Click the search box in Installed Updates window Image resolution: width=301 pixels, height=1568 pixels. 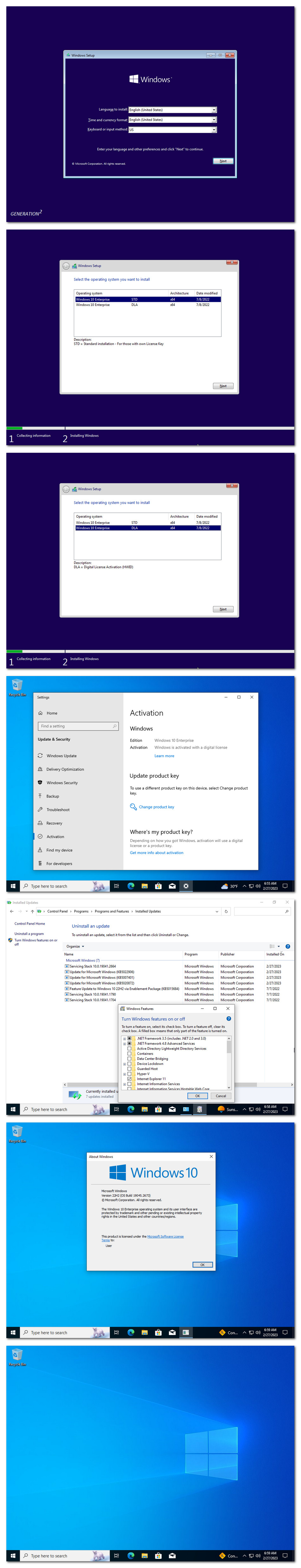coord(262,911)
